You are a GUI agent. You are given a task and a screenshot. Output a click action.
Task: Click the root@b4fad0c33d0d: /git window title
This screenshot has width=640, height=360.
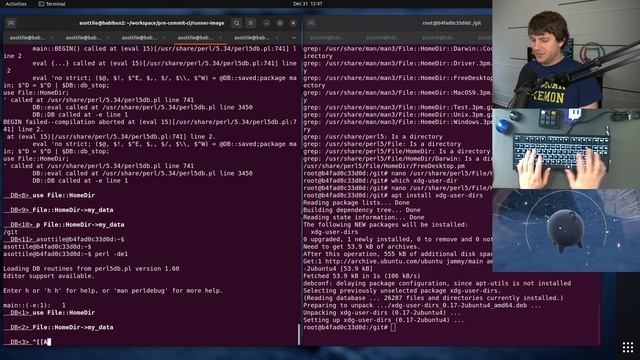451,23
